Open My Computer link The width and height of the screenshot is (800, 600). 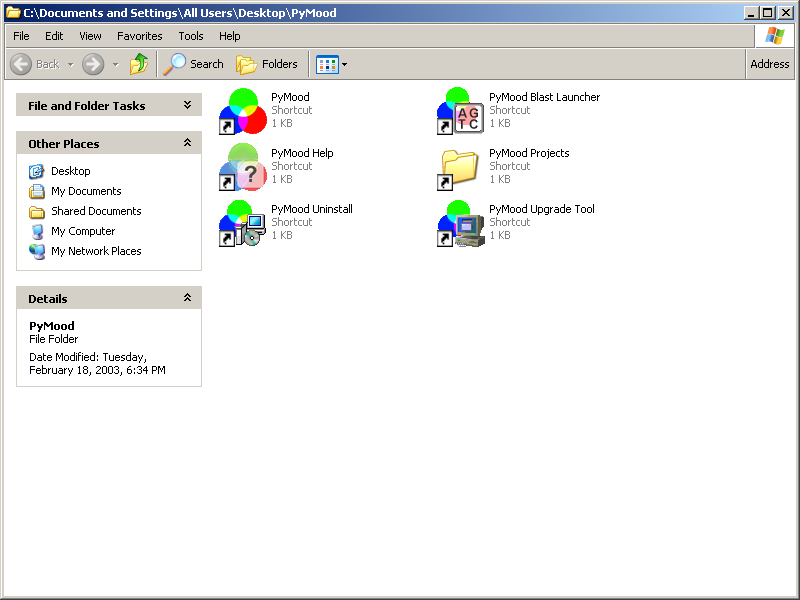coord(83,231)
